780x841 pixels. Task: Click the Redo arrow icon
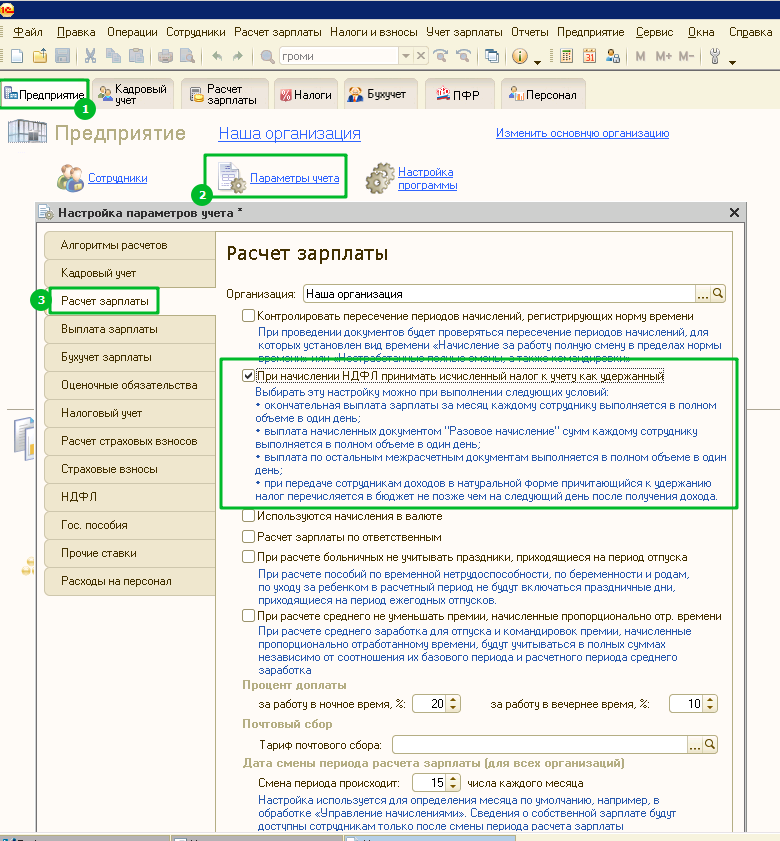point(238,56)
